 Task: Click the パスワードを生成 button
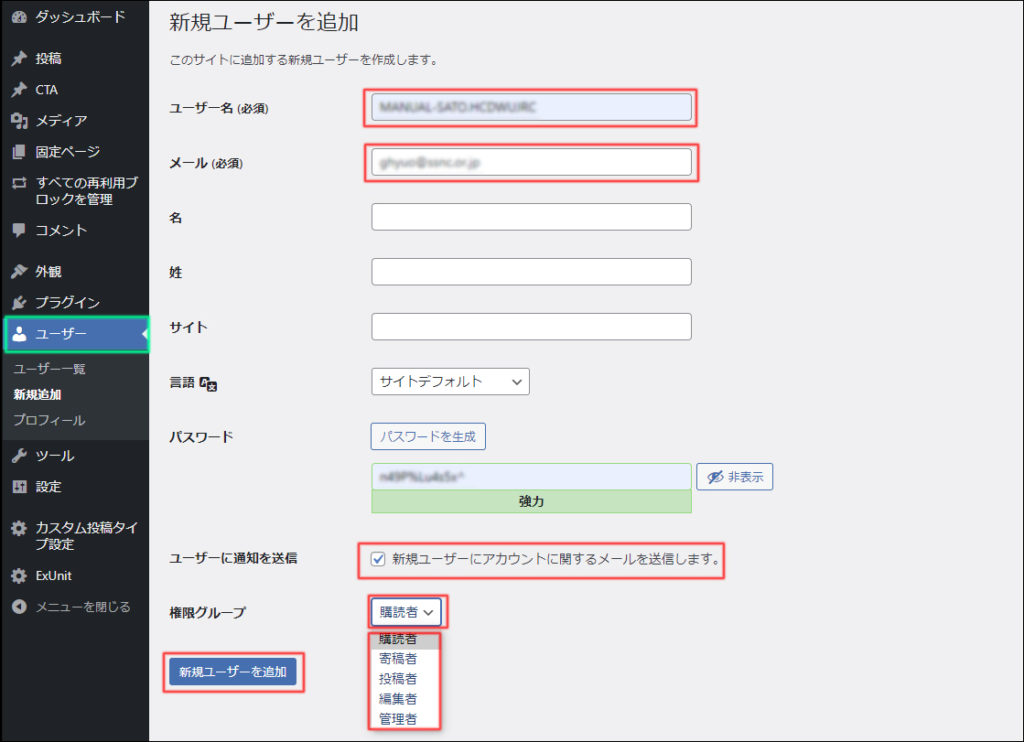pos(428,436)
